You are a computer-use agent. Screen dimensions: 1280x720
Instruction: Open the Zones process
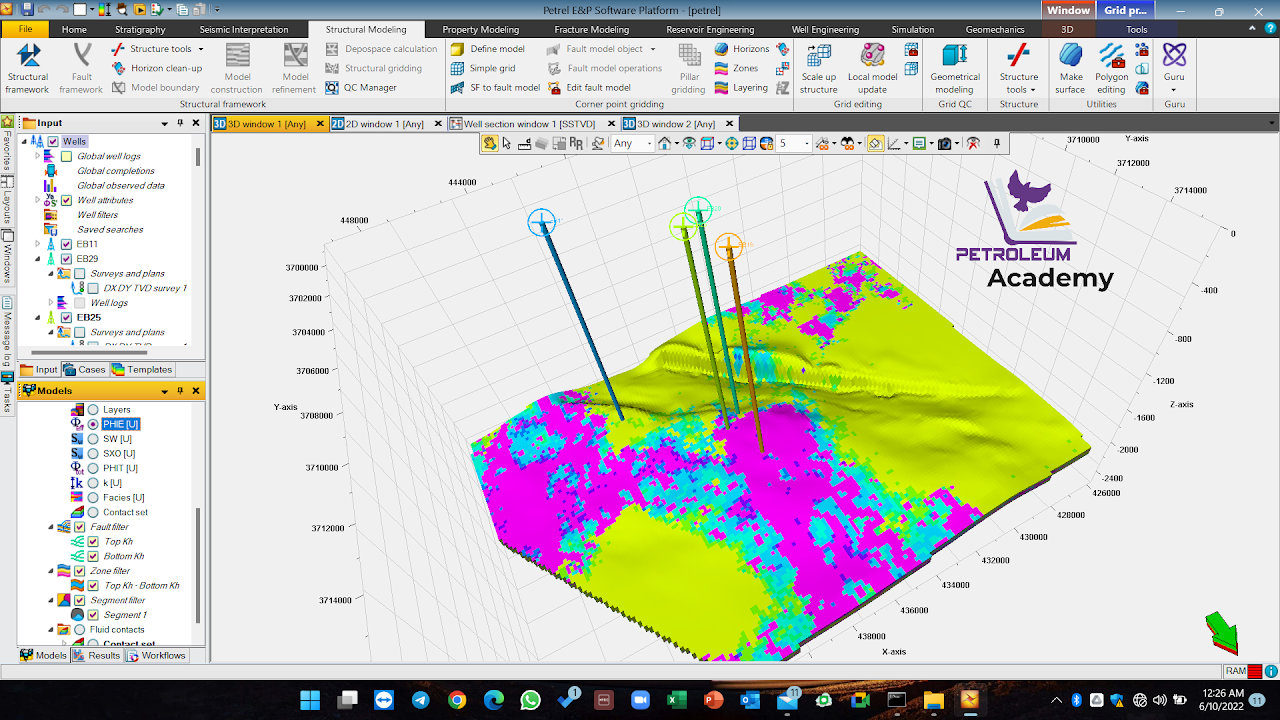[736, 69]
